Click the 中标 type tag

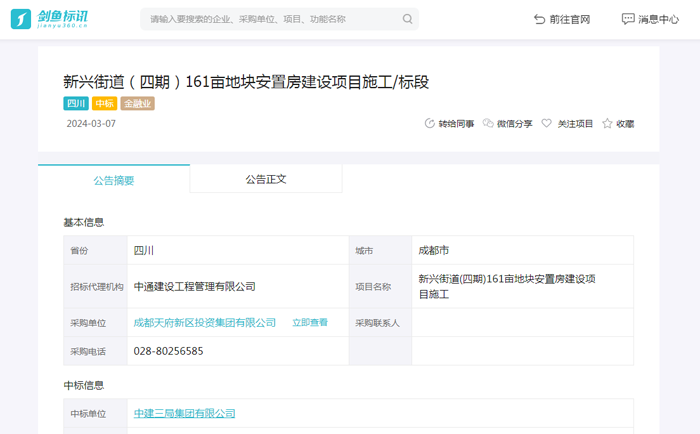104,104
